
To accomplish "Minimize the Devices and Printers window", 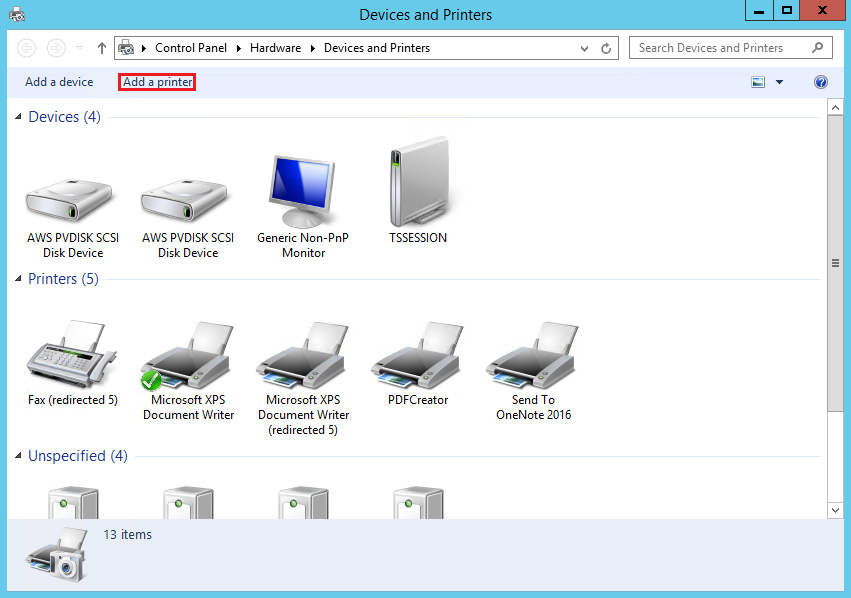I will (759, 10).
